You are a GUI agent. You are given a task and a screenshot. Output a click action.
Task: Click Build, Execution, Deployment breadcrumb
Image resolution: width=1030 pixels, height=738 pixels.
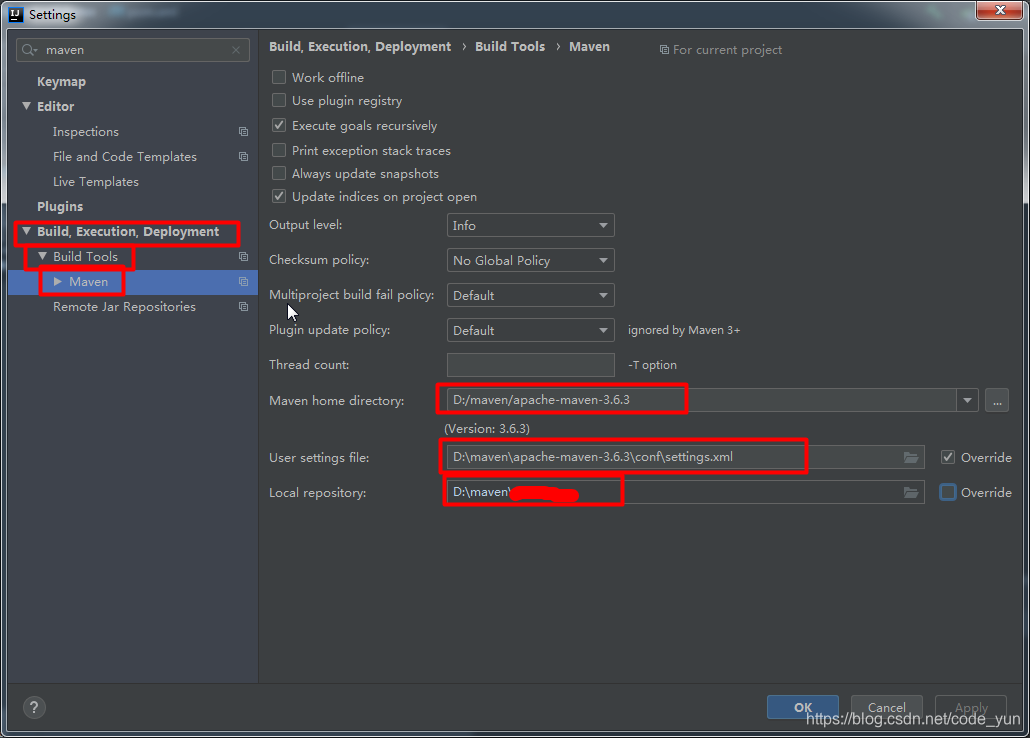click(x=360, y=47)
